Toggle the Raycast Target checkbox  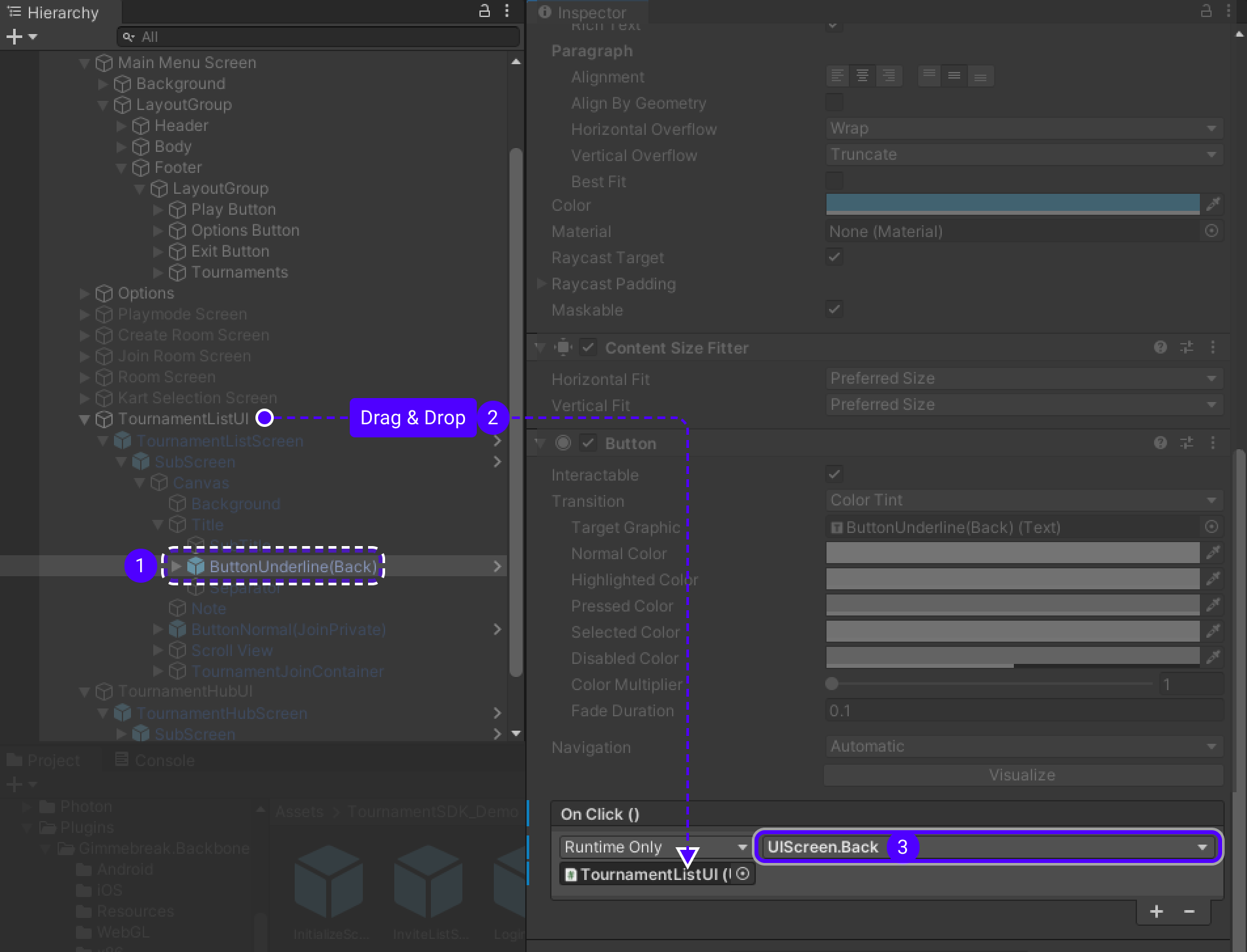pyautogui.click(x=834, y=257)
